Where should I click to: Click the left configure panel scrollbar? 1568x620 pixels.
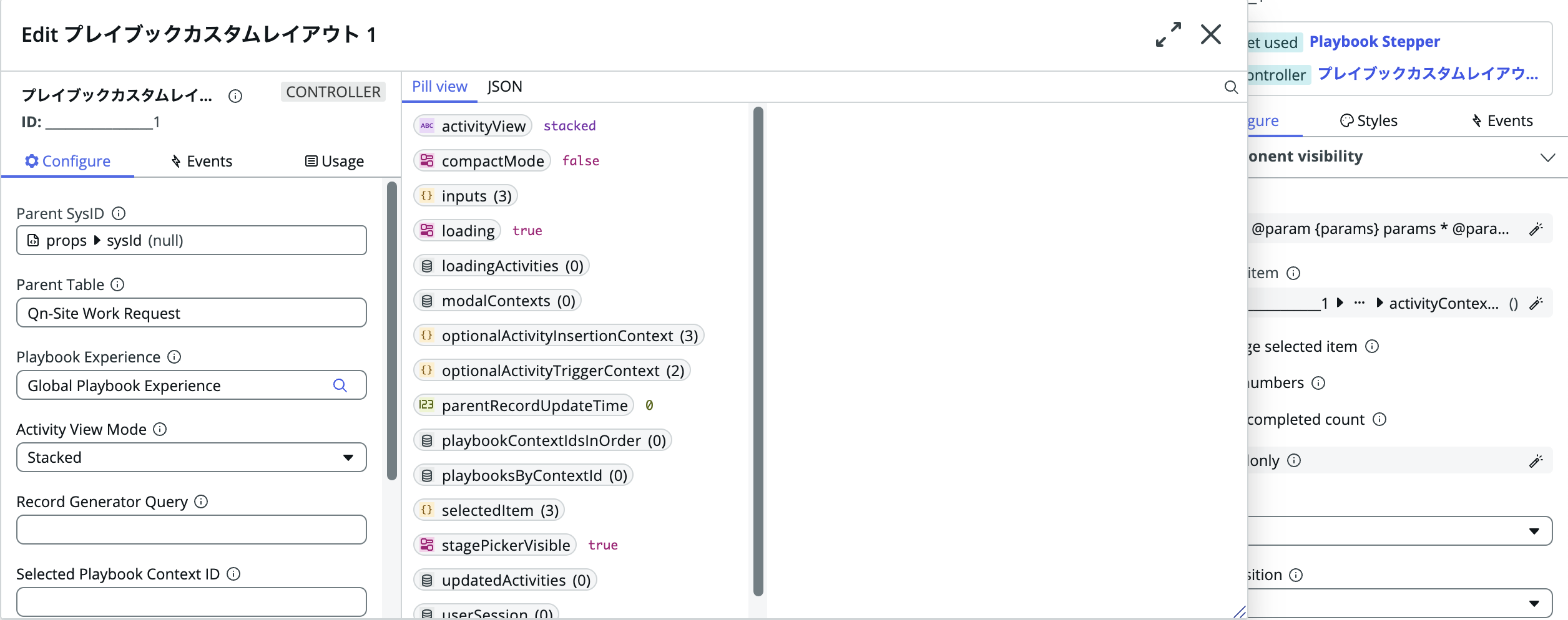point(392,331)
